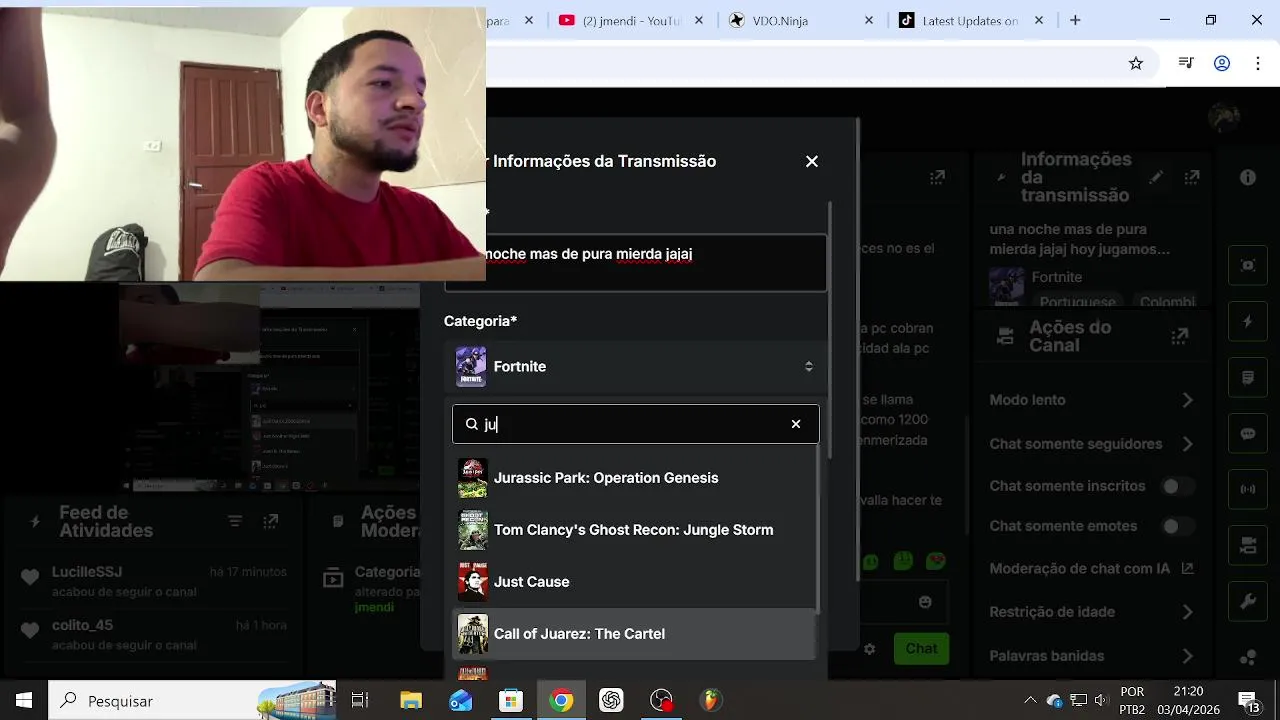Click the colito_45 follower entry
The height and width of the screenshot is (720, 1280).
(x=152, y=634)
